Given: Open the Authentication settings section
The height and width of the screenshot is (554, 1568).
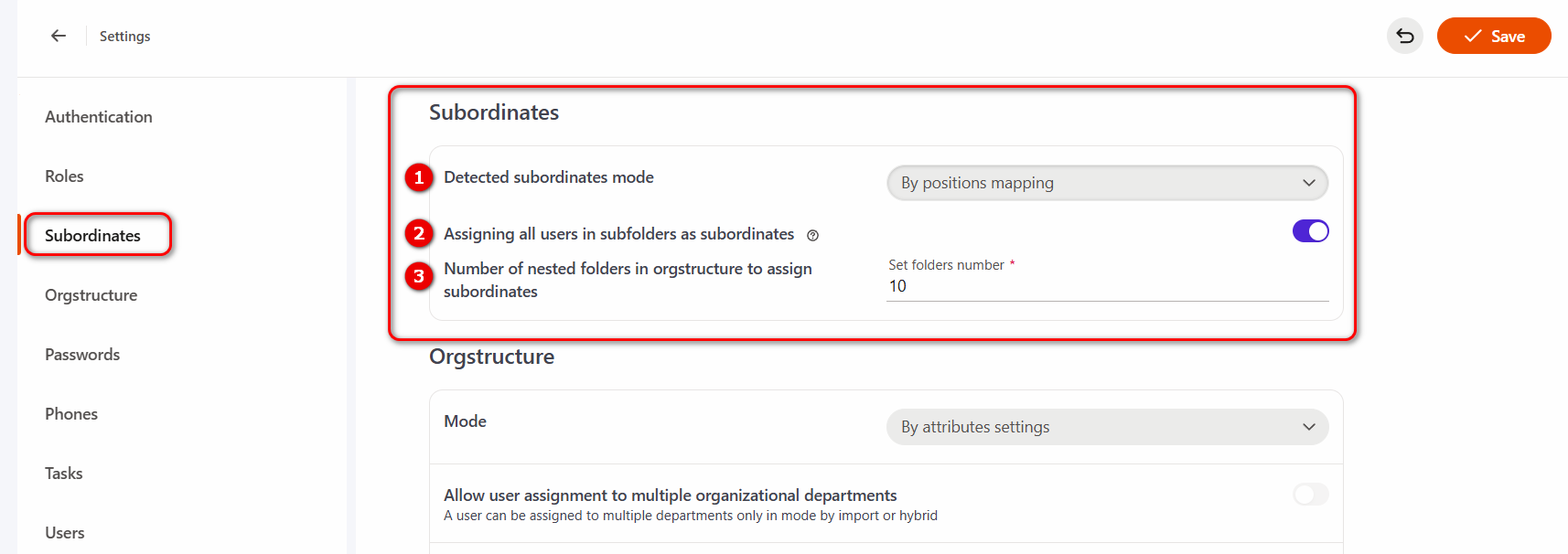Looking at the screenshot, I should pos(99,117).
